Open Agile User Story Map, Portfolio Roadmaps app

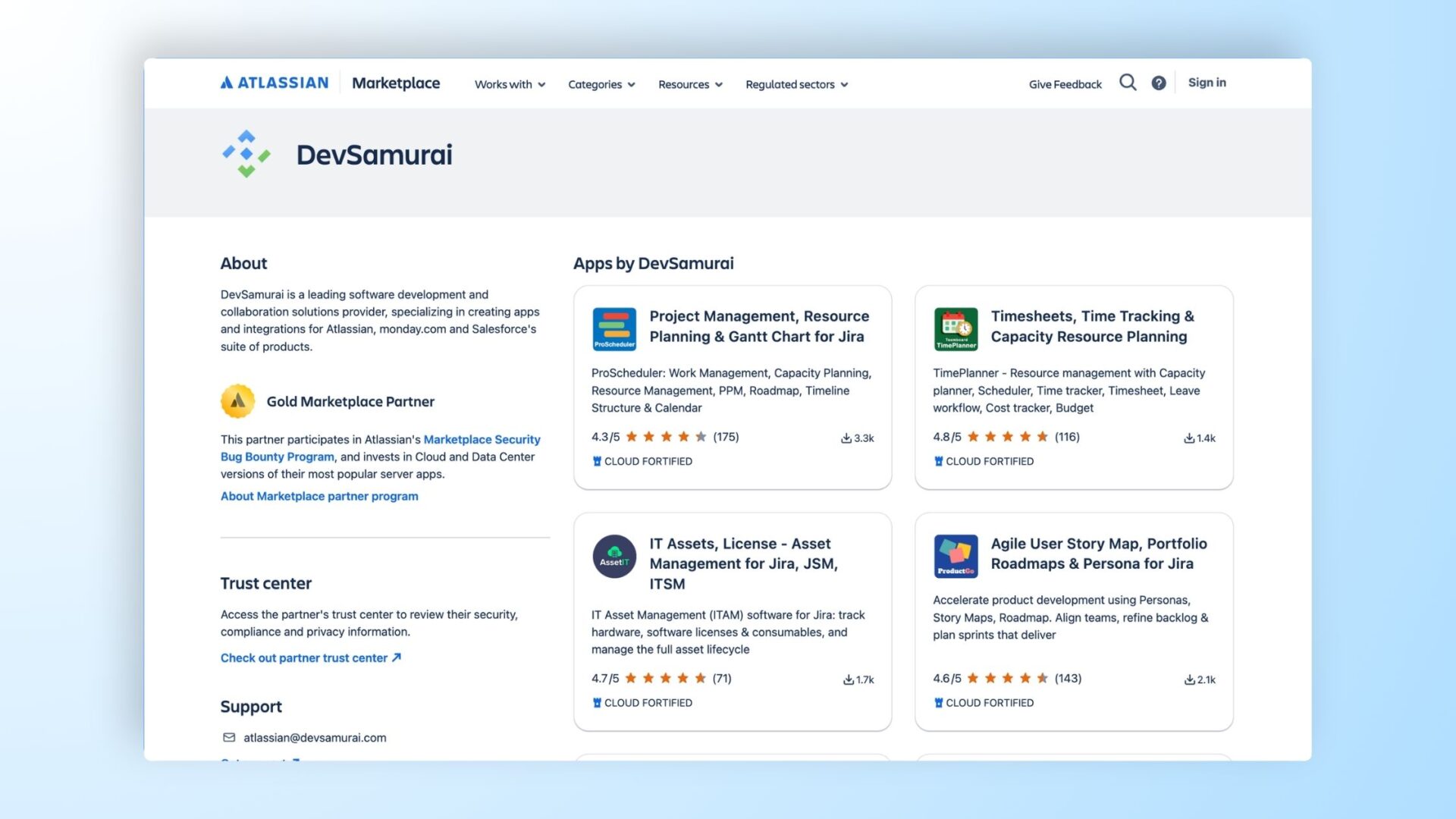pyautogui.click(x=1099, y=554)
